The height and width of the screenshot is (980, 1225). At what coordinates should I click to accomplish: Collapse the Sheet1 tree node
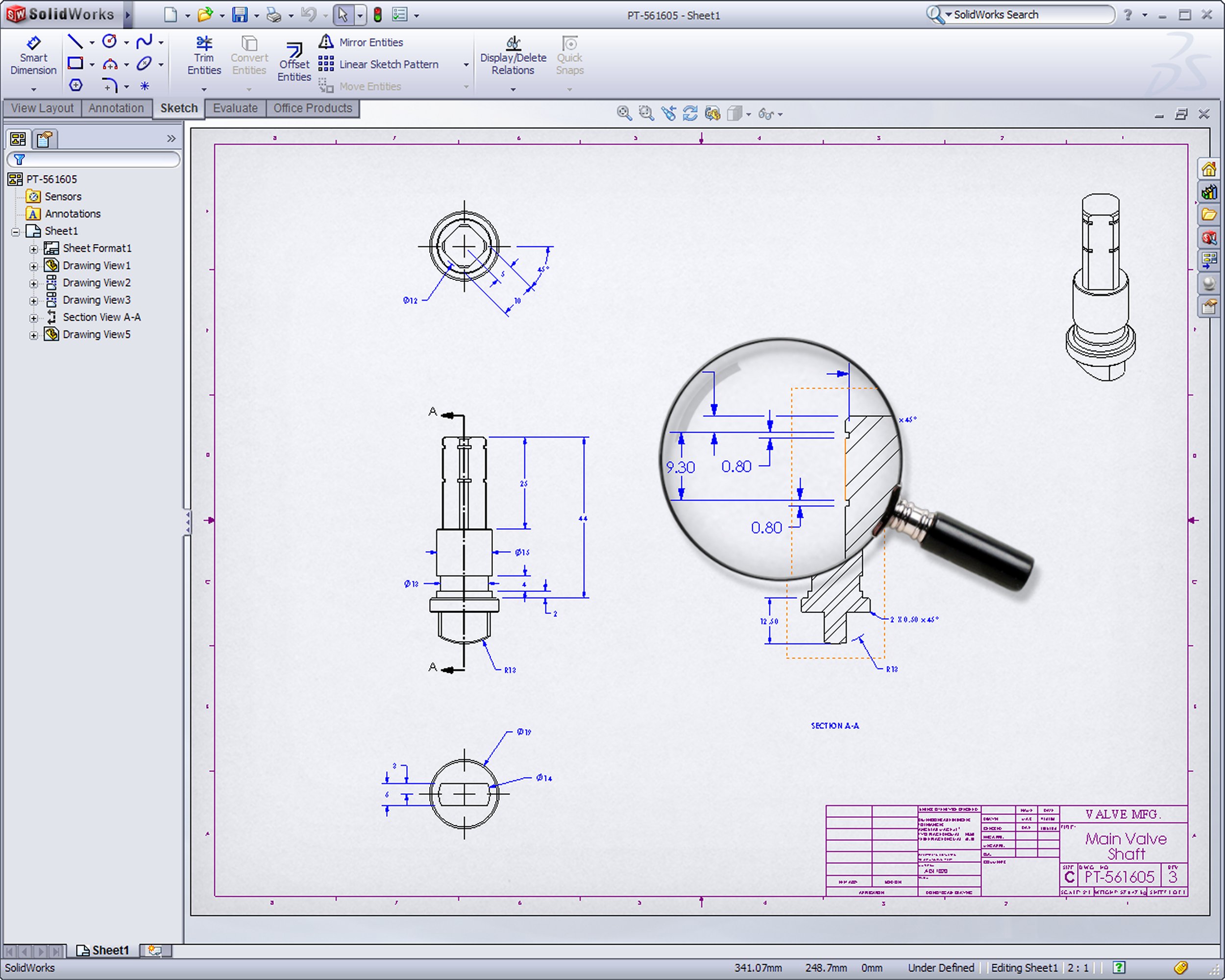pyautogui.click(x=16, y=231)
